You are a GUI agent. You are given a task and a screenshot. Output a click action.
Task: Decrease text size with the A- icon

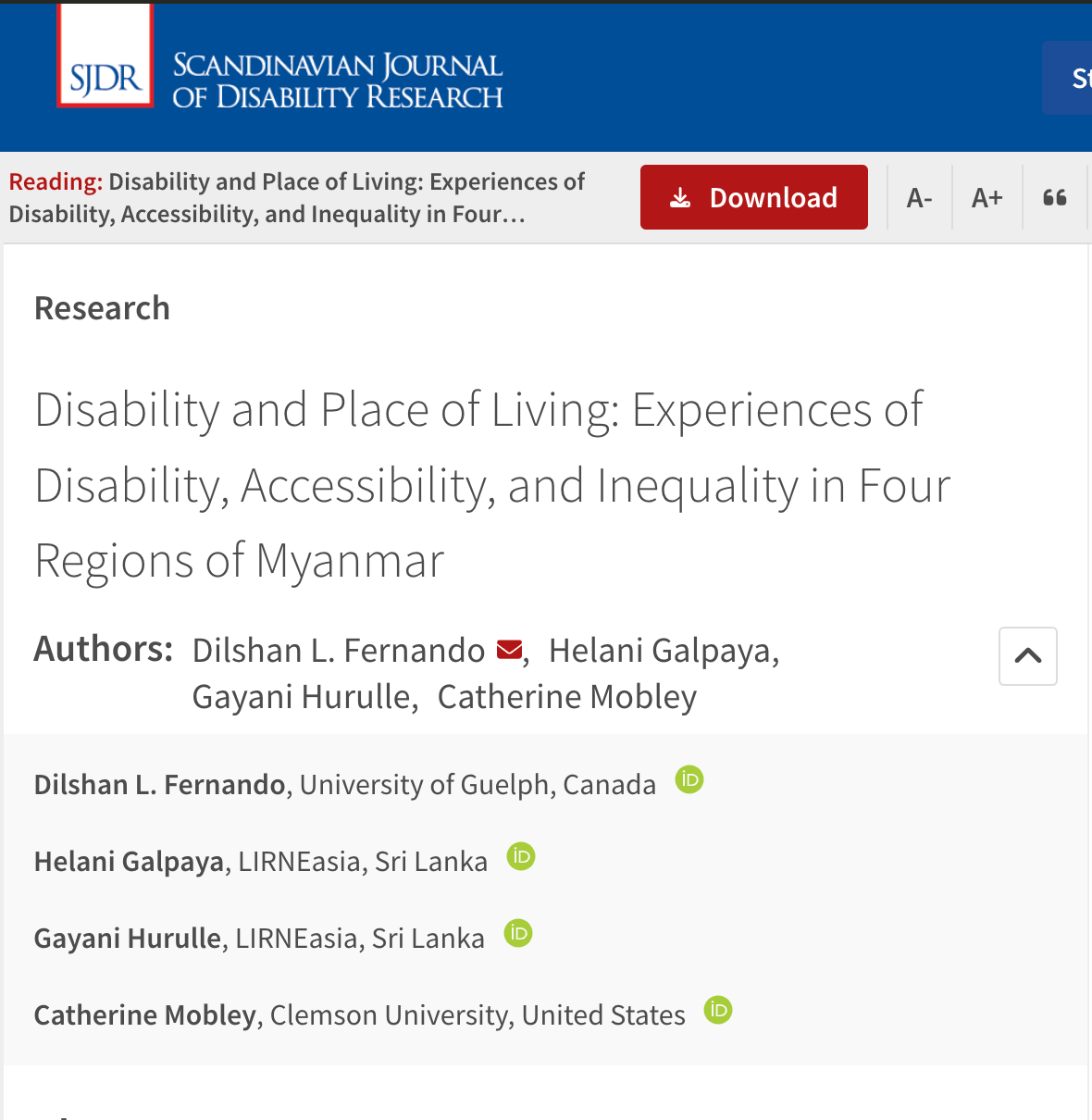click(x=919, y=197)
